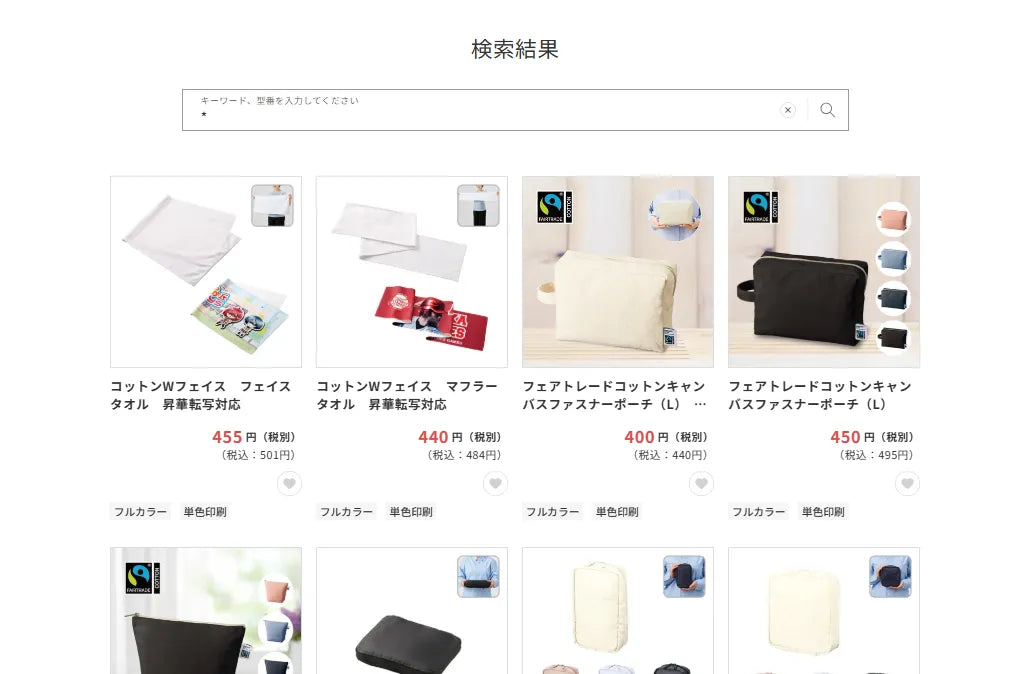Select light blue color swatch on black pouch
The width and height of the screenshot is (1024, 674).
[893, 259]
